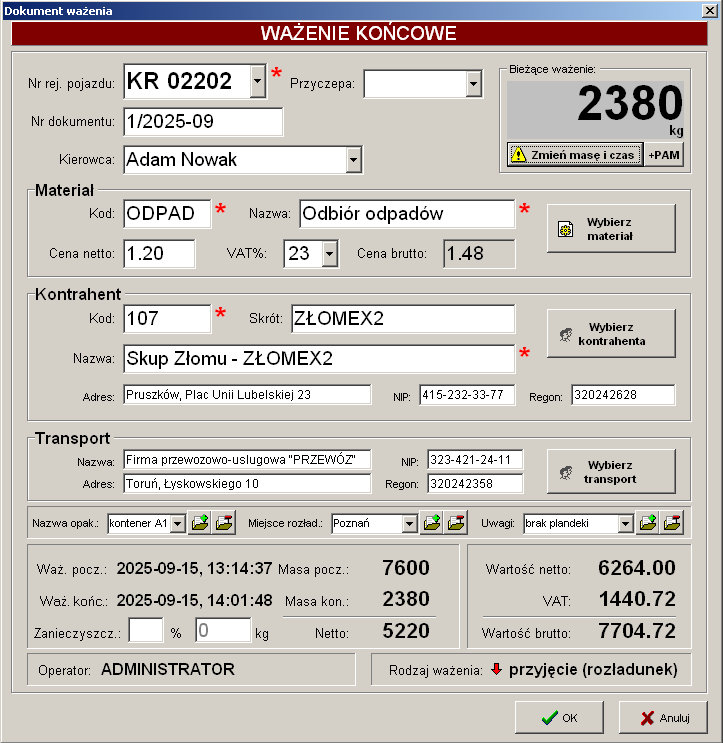Click the current weighing value '2380'

tap(630, 103)
